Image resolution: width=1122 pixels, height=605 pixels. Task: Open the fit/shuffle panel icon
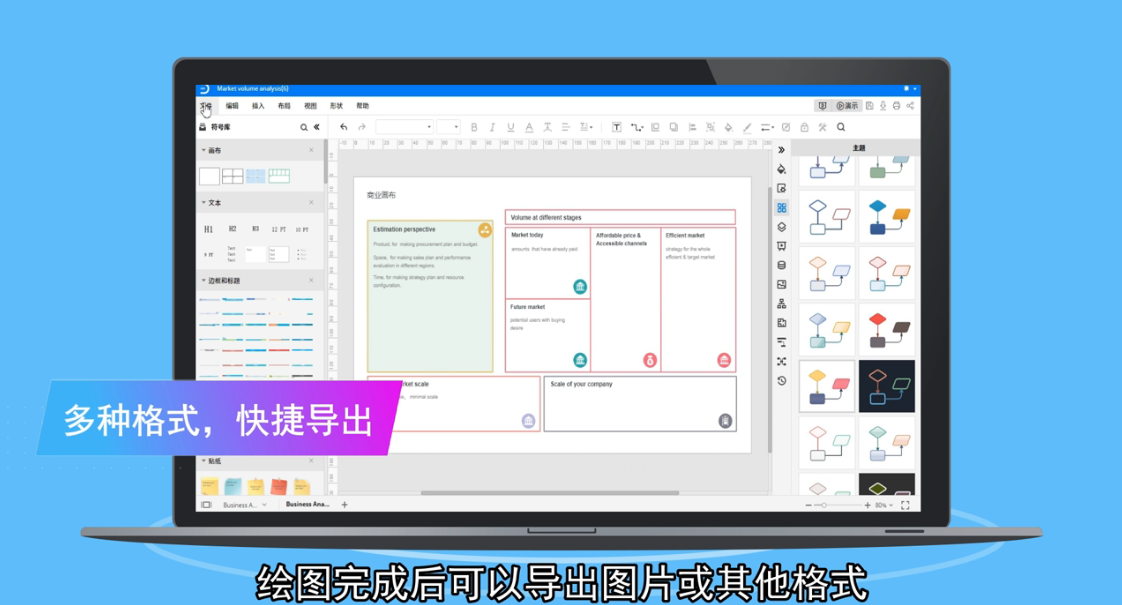[781, 362]
